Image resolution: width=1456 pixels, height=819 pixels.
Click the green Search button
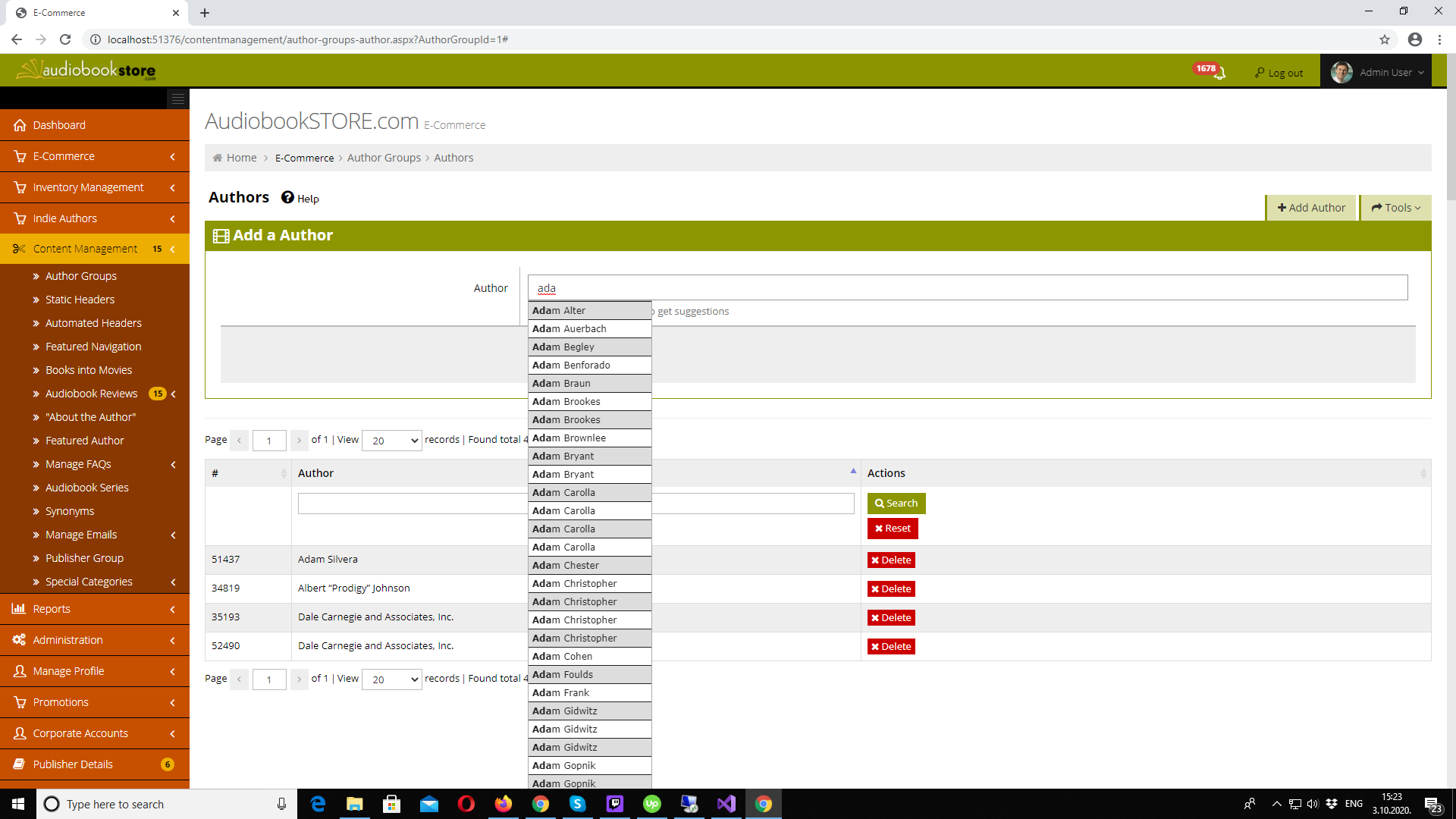(x=896, y=504)
